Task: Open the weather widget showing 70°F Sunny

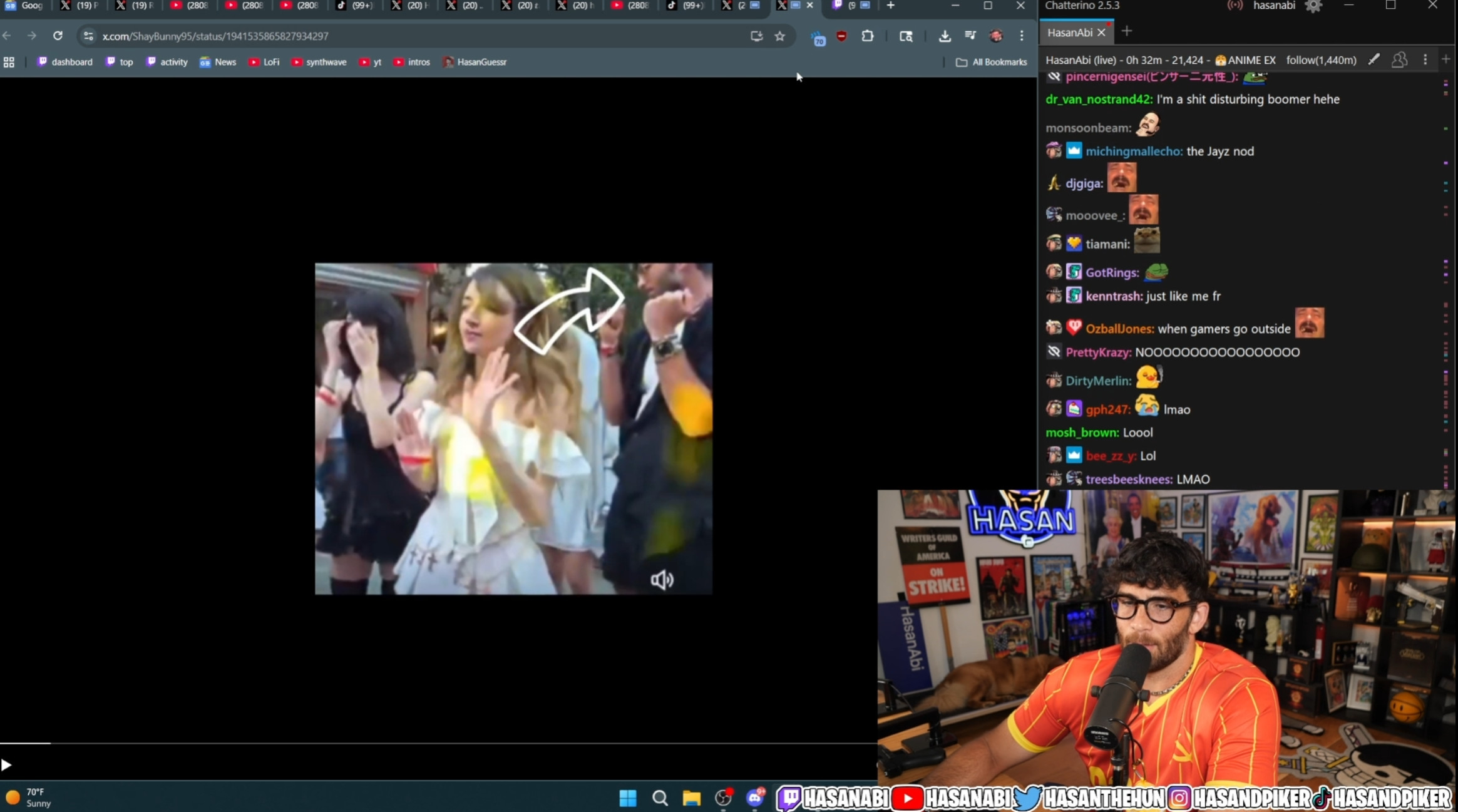Action: tap(29, 798)
